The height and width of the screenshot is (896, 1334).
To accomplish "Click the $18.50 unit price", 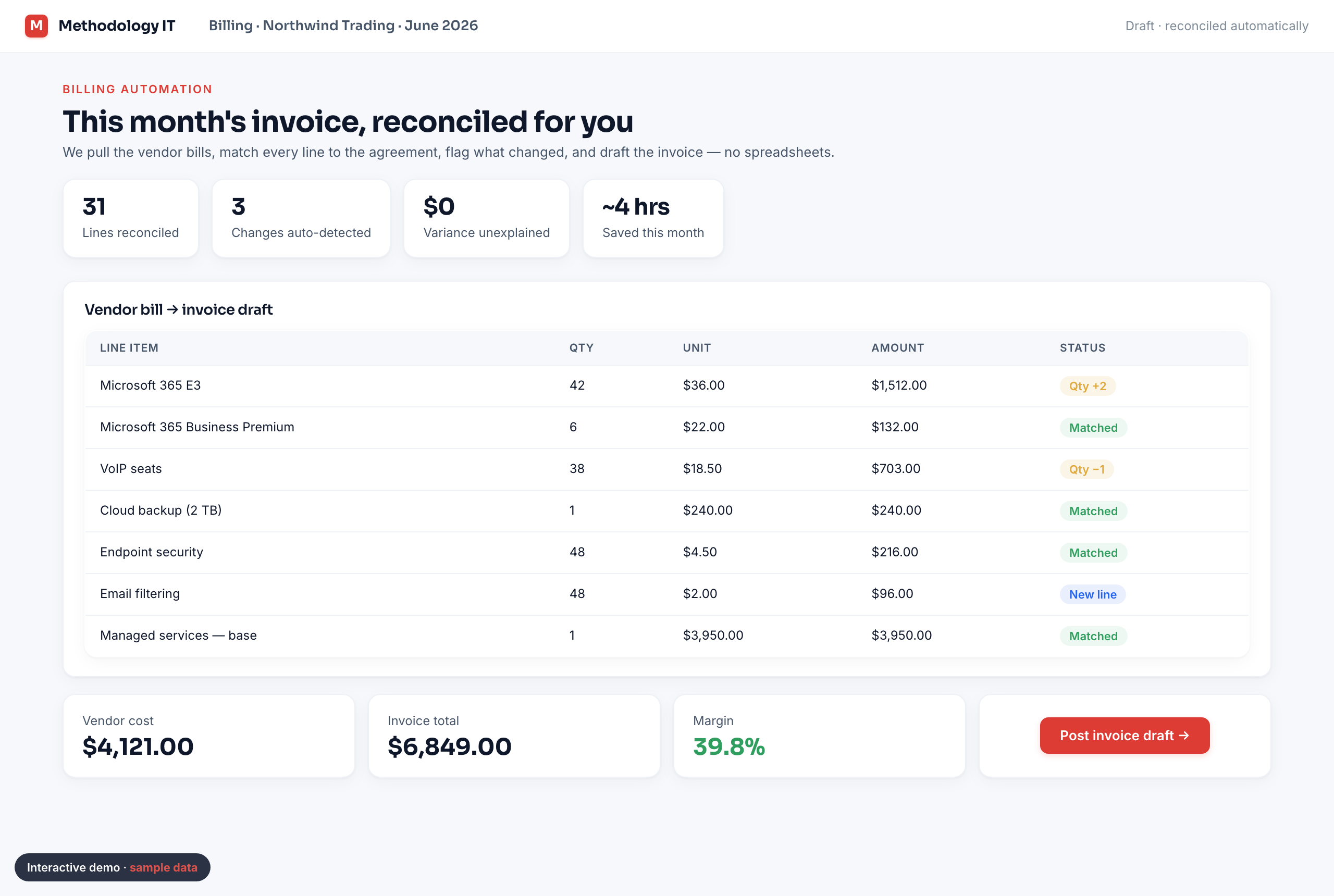I will pos(702,469).
